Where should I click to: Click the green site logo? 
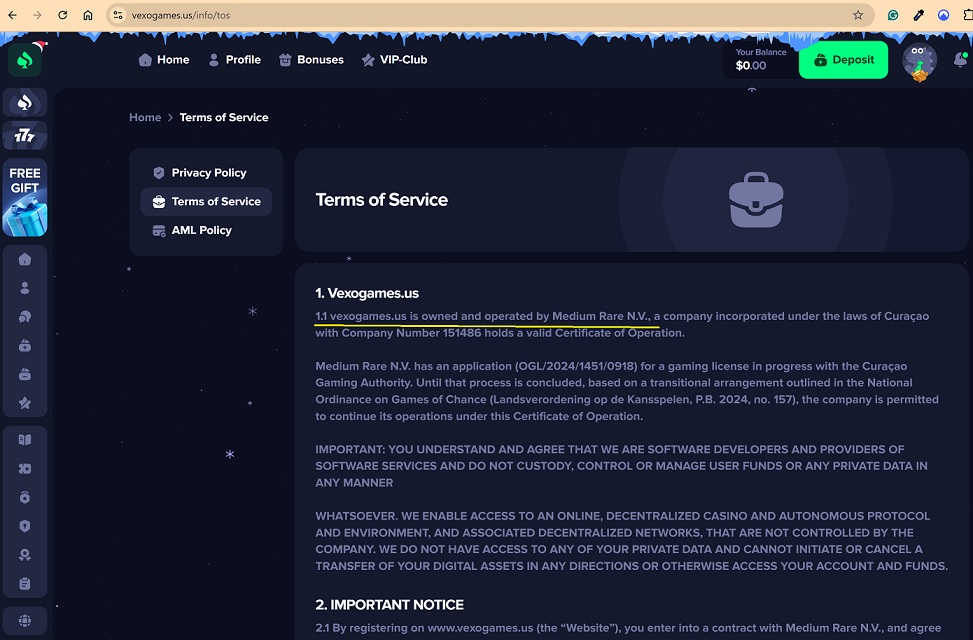pyautogui.click(x=25, y=60)
